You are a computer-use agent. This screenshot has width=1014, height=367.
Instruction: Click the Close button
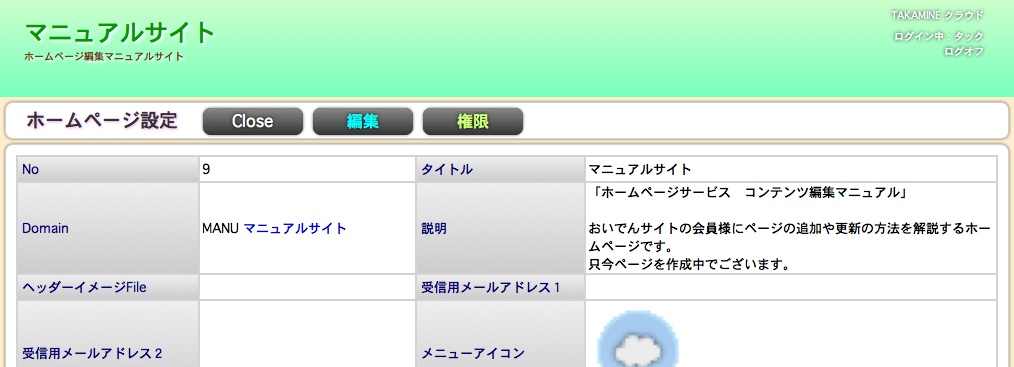(x=252, y=121)
